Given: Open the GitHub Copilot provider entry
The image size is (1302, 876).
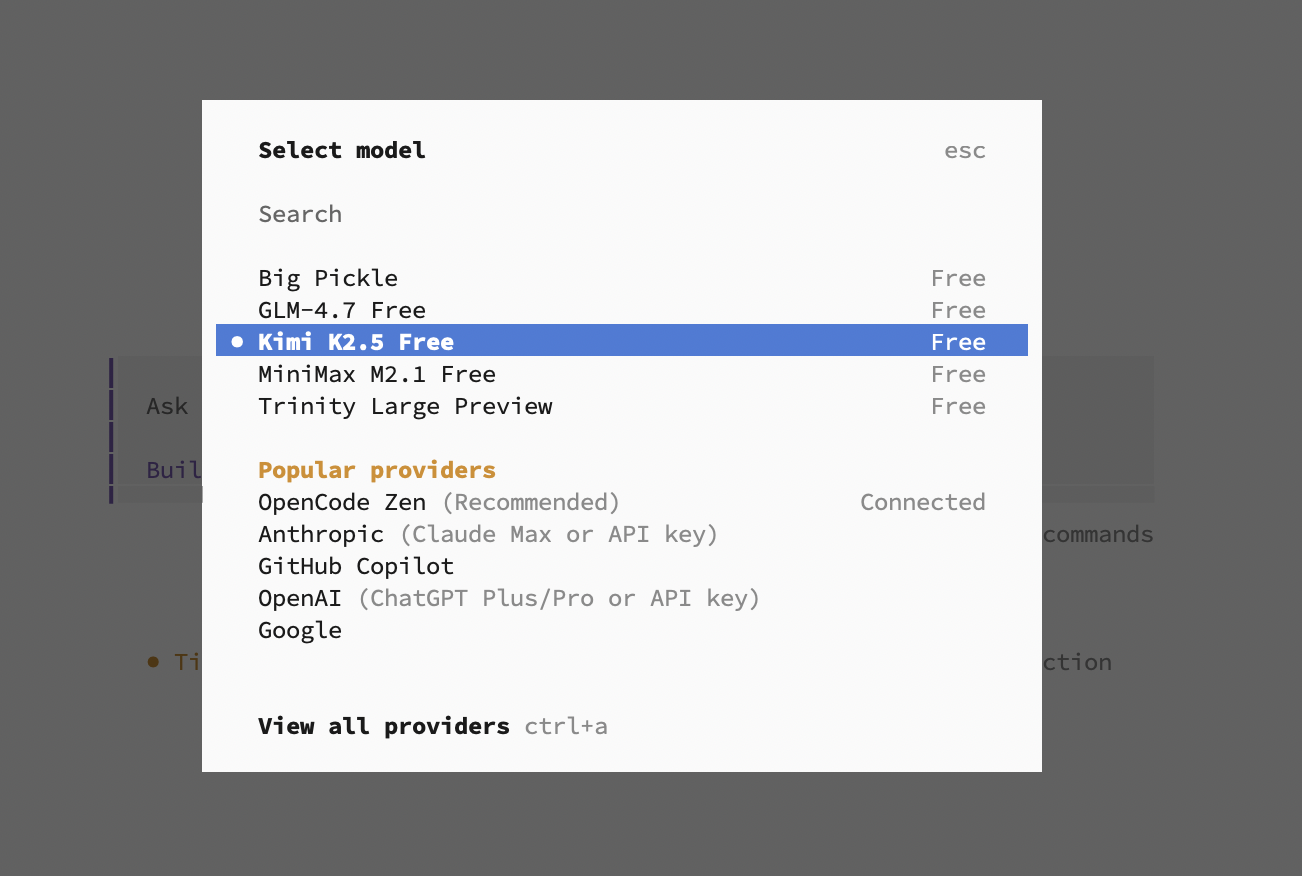Looking at the screenshot, I should (356, 566).
